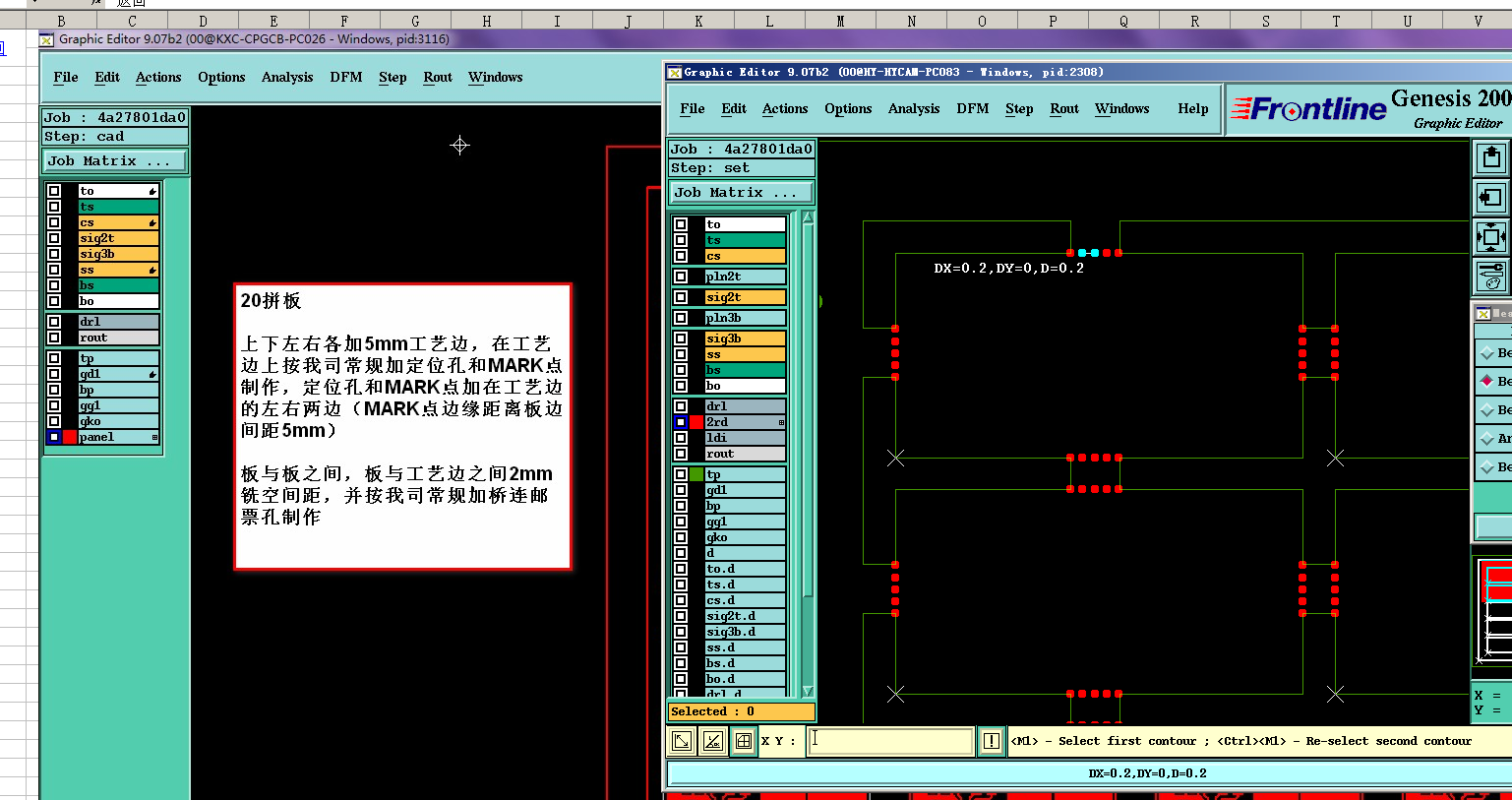Click the zoom-area diagonal arrow icon in bottom toolbar

[682, 741]
